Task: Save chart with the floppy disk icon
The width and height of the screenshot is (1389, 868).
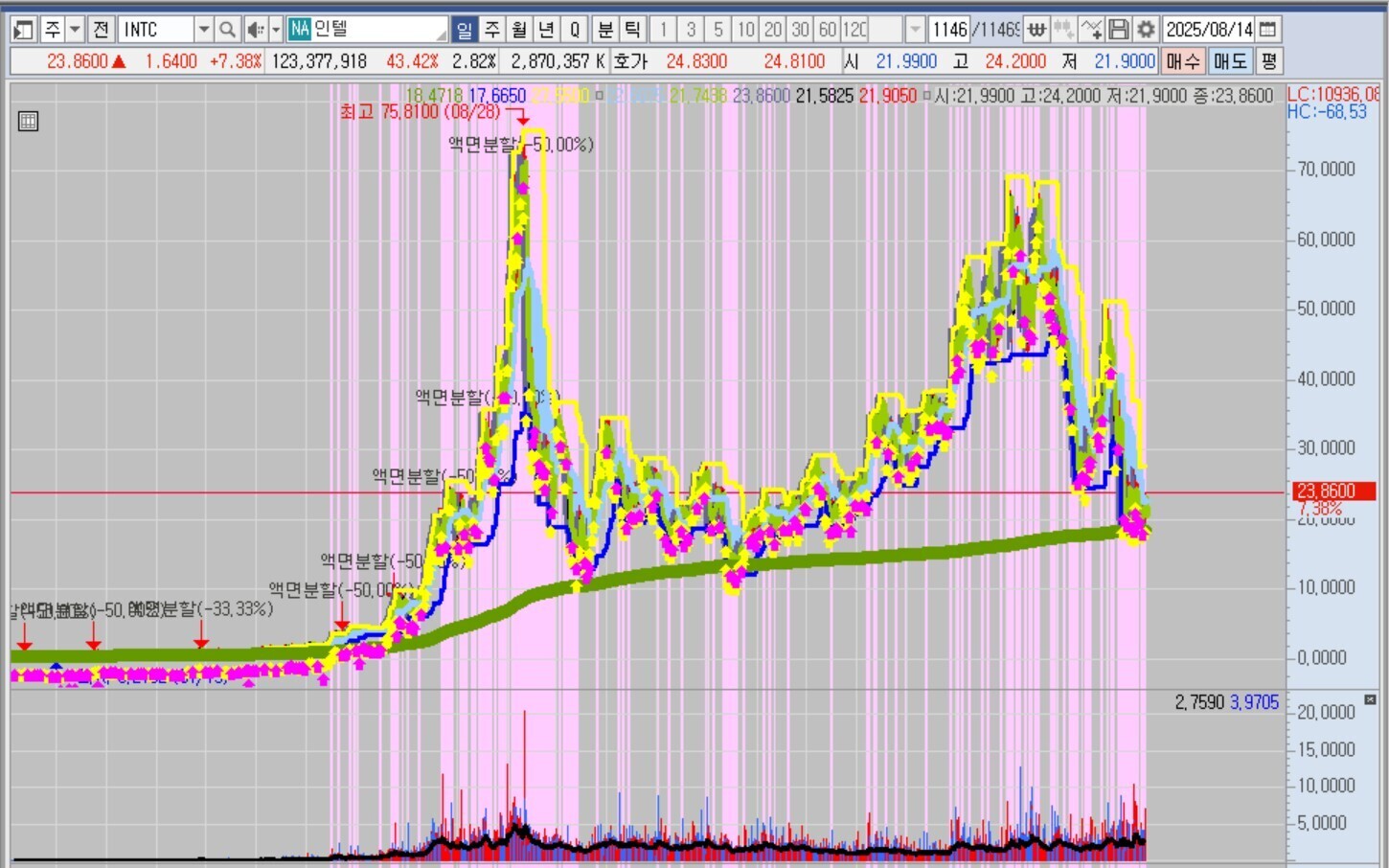Action: point(1118,30)
